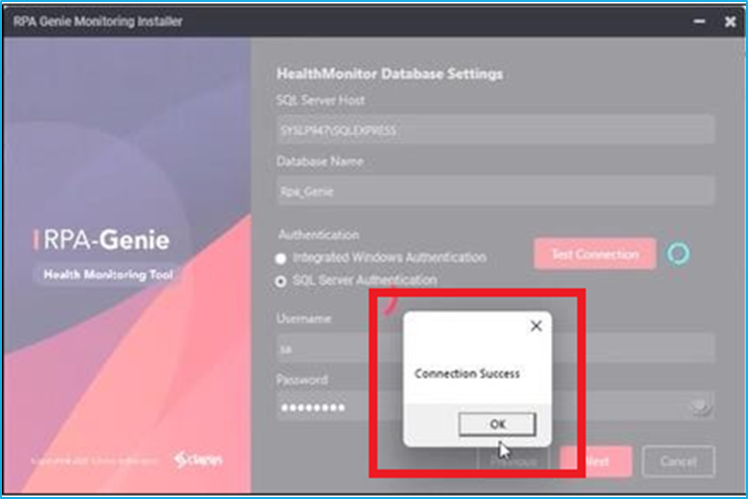Screen dimensions: 748x499
Task: Click the SQL Server Host field
Action: (x=495, y=129)
